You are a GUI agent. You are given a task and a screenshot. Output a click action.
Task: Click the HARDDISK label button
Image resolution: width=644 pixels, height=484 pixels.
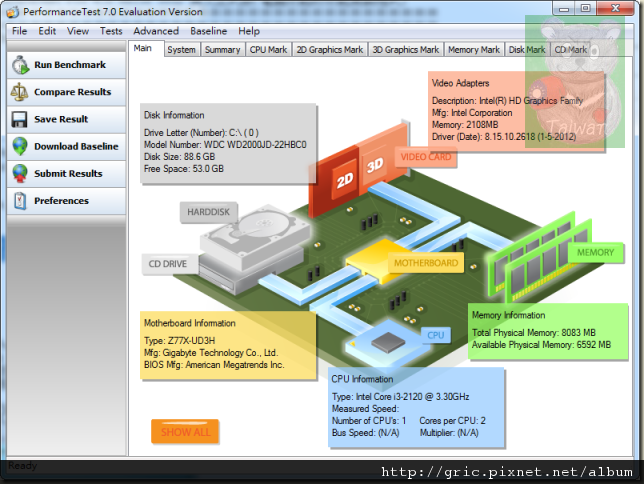[209, 212]
